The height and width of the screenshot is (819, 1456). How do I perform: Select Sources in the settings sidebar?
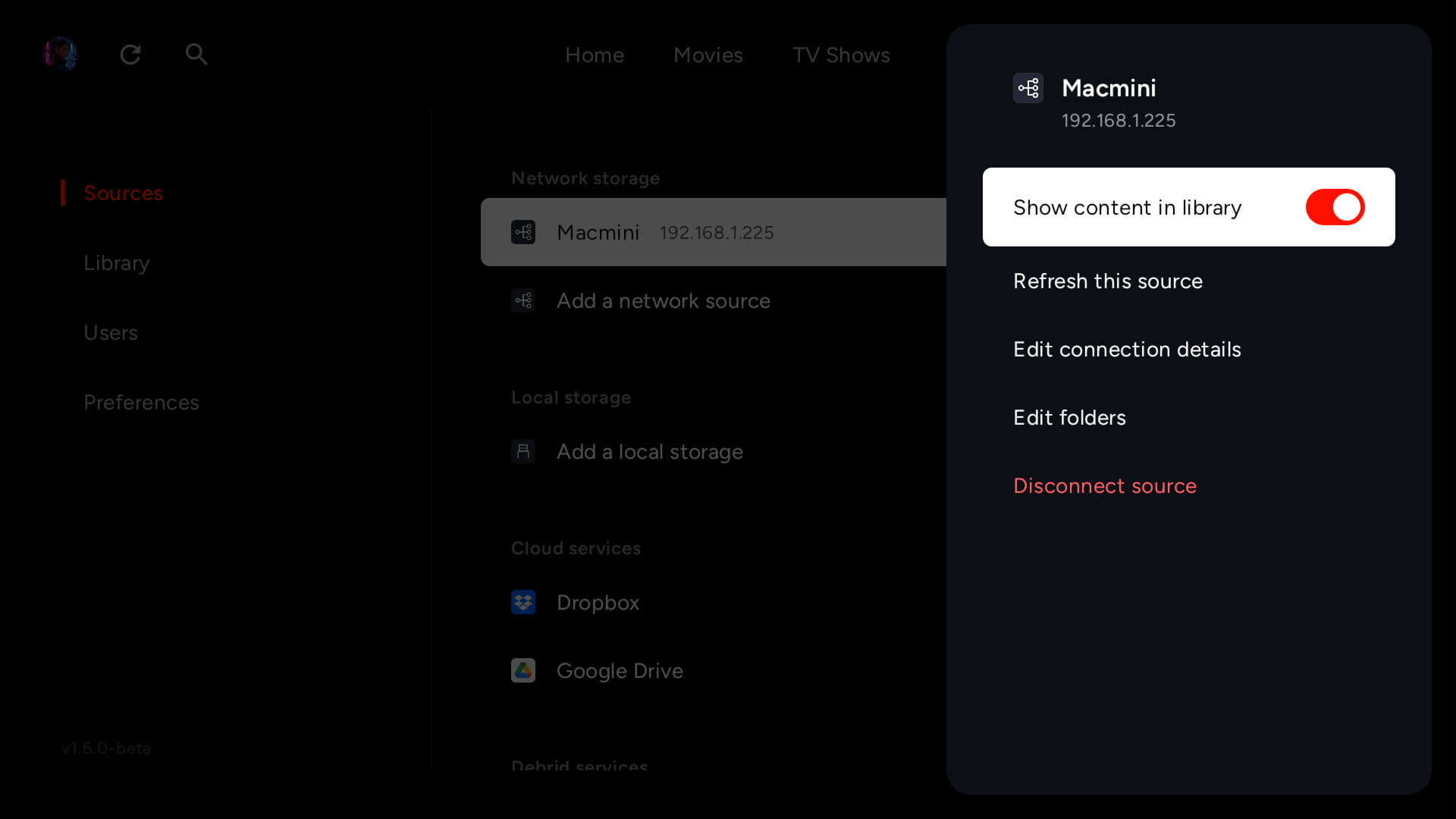point(123,193)
